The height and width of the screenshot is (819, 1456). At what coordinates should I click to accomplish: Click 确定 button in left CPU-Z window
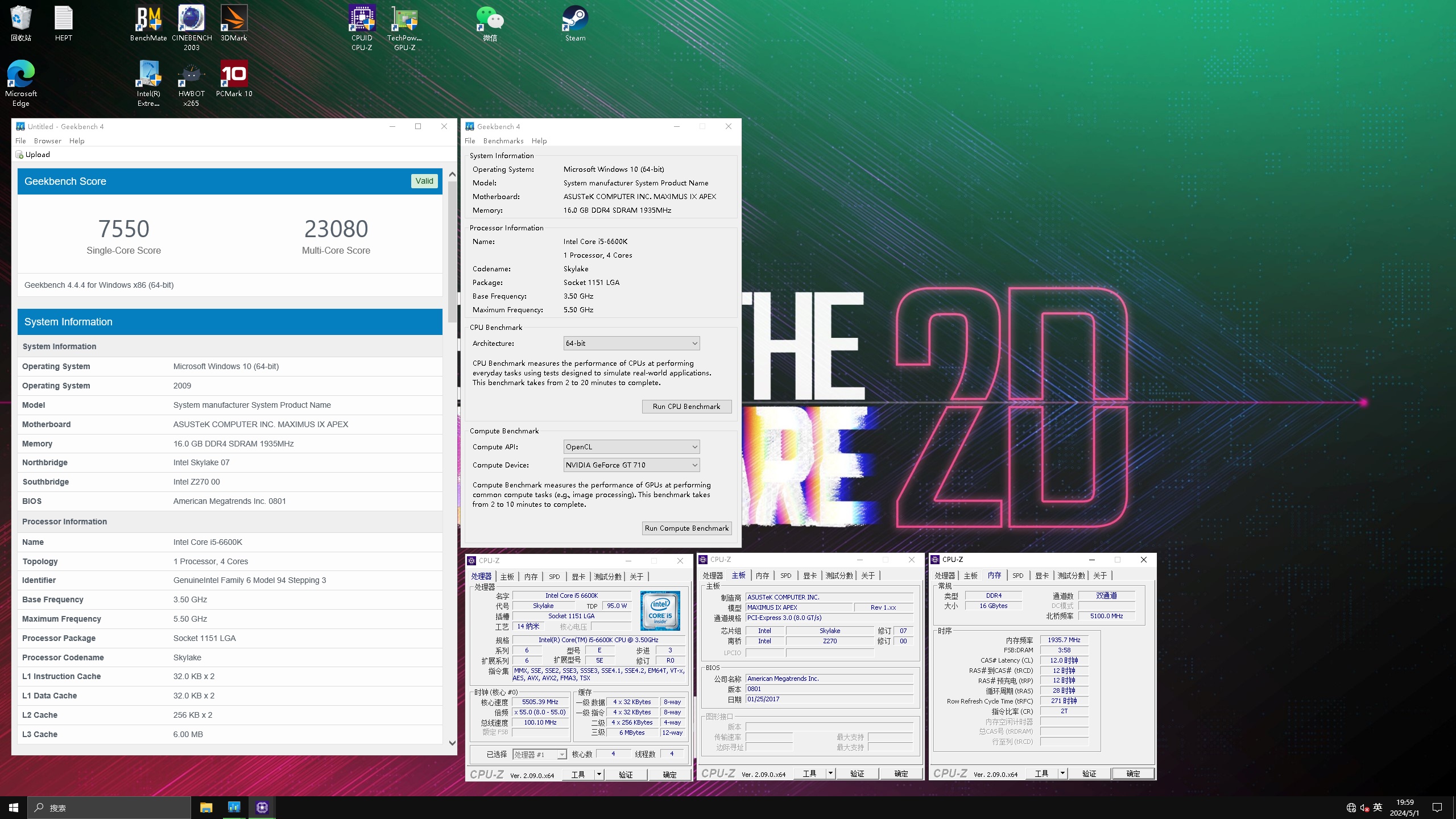(669, 775)
